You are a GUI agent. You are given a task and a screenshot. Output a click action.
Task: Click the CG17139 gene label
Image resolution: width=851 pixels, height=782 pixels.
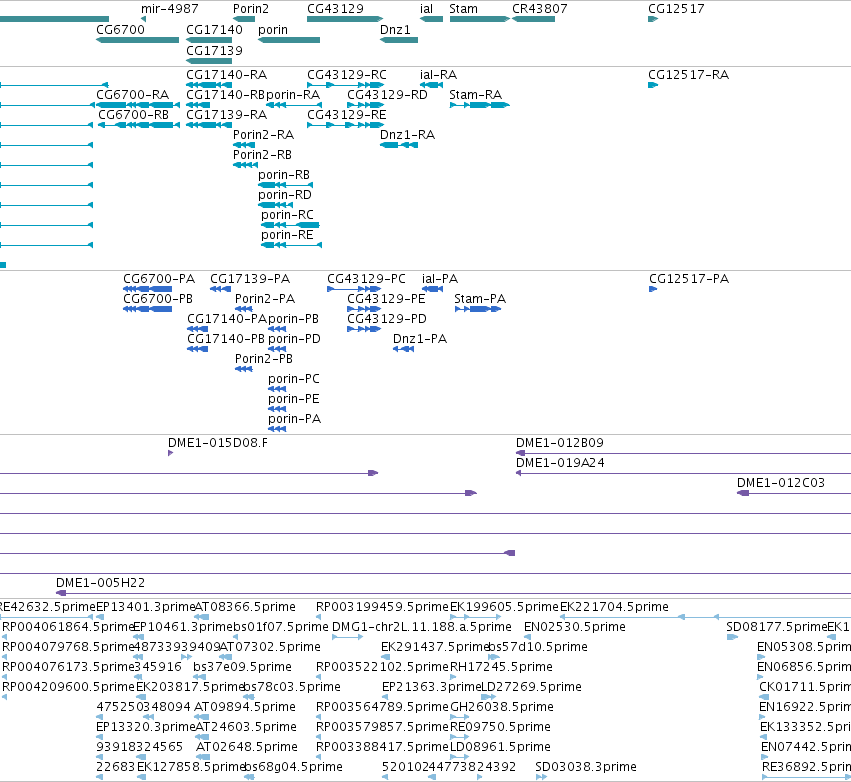[x=214, y=50]
